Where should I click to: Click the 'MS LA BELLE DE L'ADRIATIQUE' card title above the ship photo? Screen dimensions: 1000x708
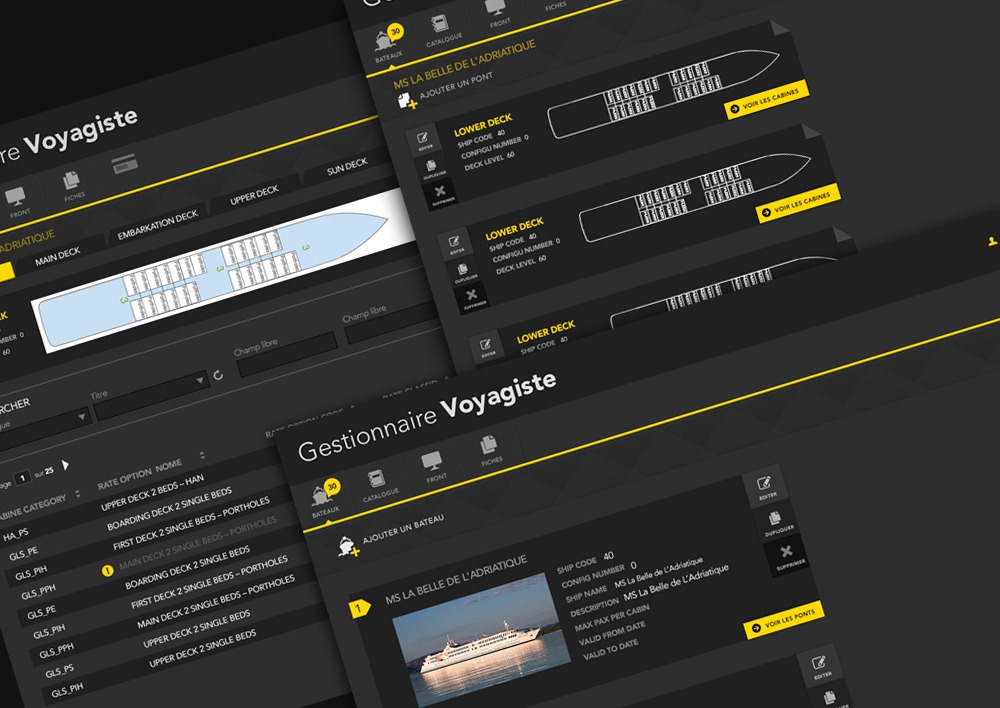point(456,579)
